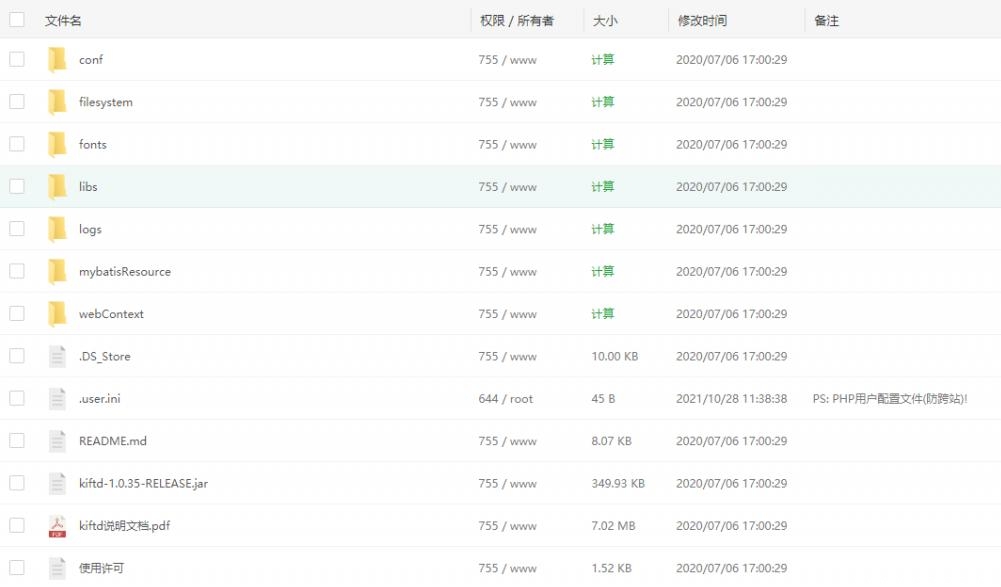
Task: Check the .DS_Store row checkbox
Action: click(17, 356)
